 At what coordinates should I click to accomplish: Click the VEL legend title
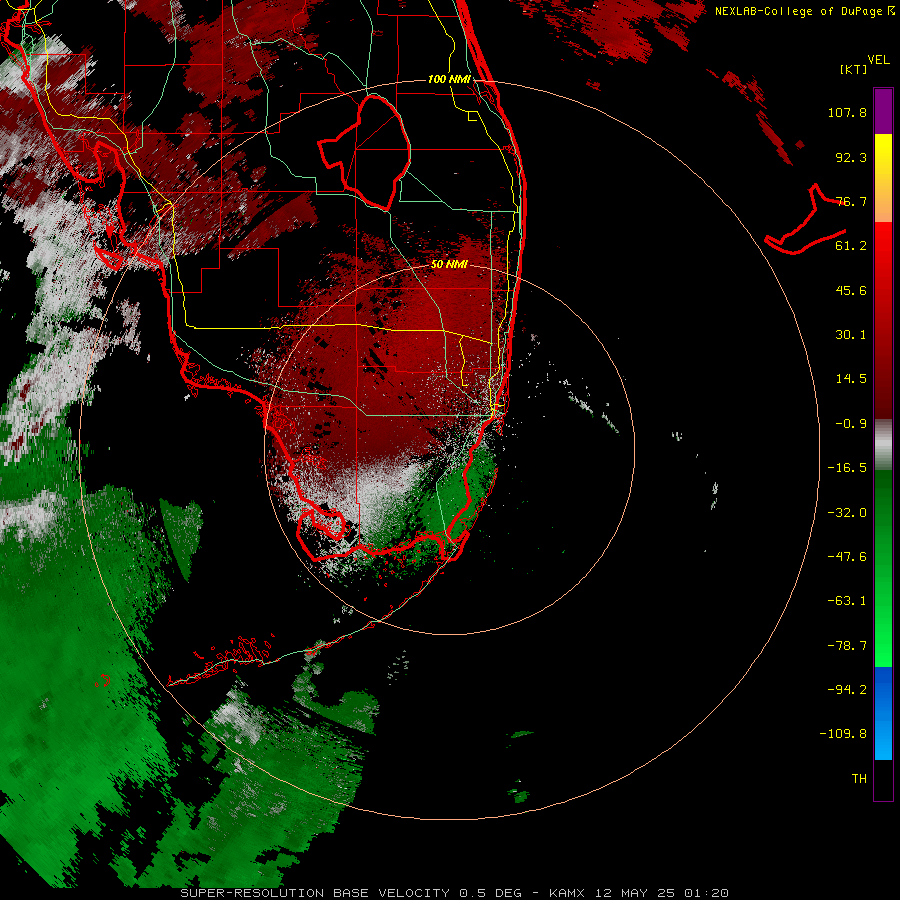click(x=879, y=60)
